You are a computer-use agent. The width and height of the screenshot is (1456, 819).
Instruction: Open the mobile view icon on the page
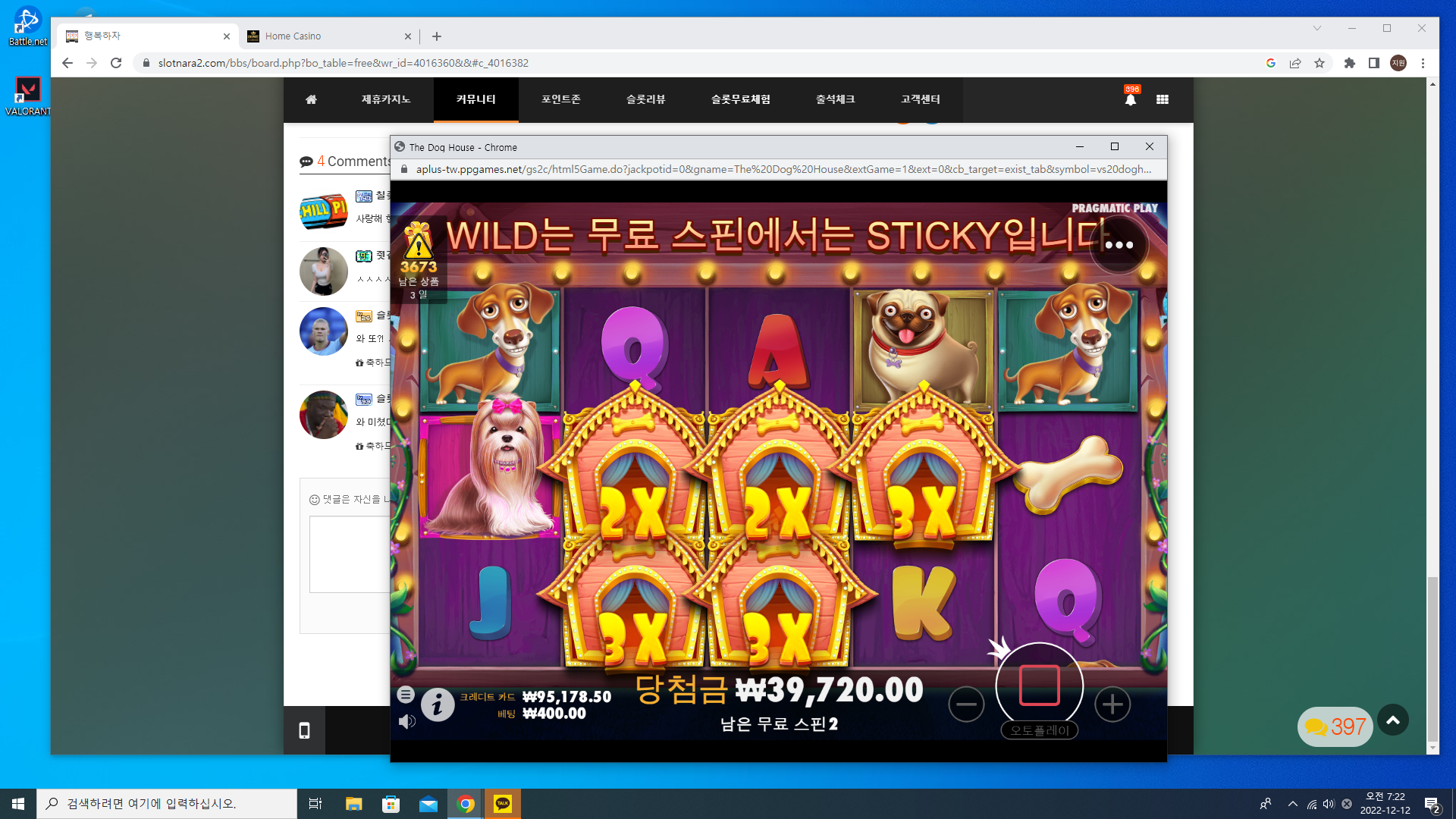pyautogui.click(x=304, y=730)
